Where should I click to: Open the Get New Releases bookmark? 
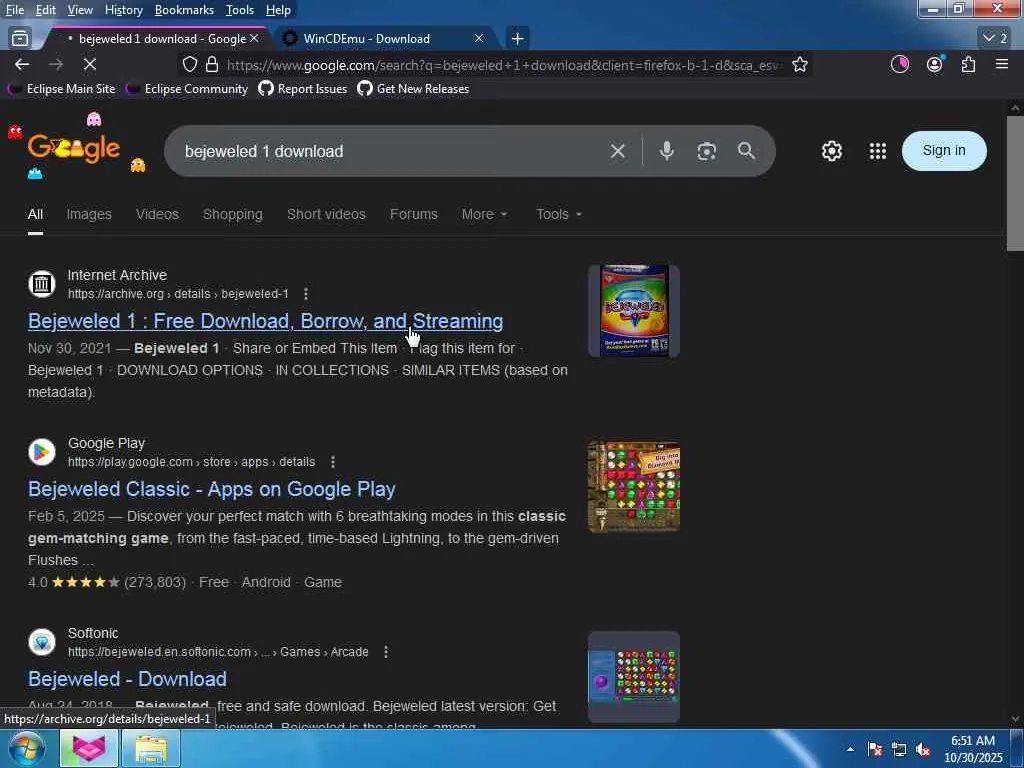(x=413, y=89)
